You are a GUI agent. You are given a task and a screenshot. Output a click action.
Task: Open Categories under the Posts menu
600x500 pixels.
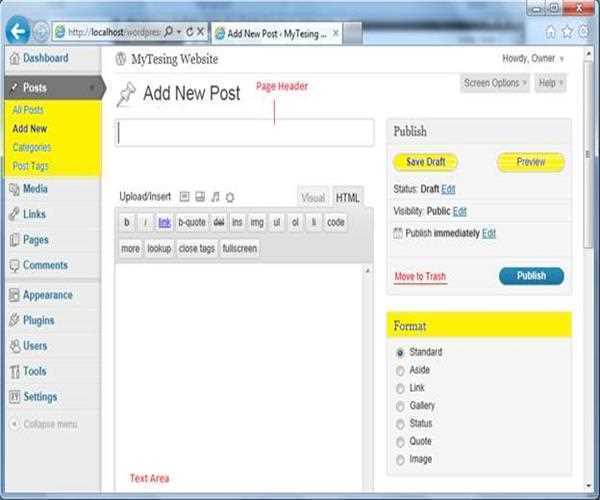point(32,148)
